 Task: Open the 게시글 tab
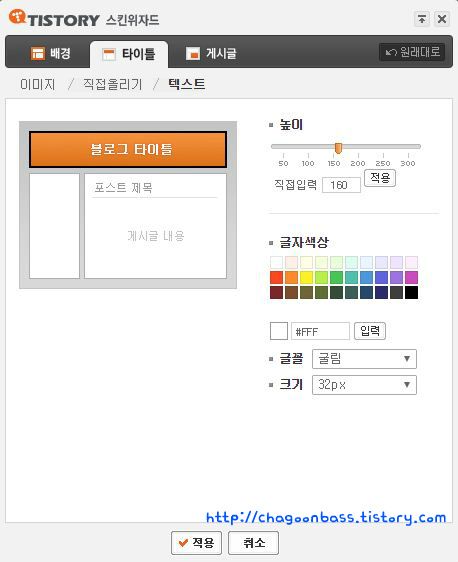(x=211, y=54)
